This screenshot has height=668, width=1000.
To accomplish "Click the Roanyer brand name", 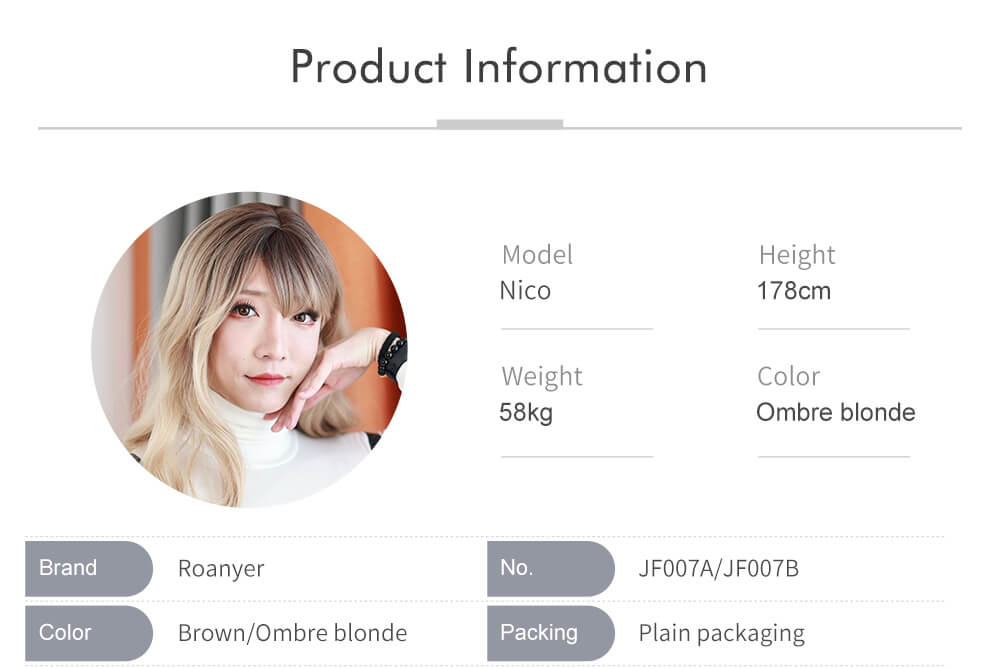I will coord(221,568).
